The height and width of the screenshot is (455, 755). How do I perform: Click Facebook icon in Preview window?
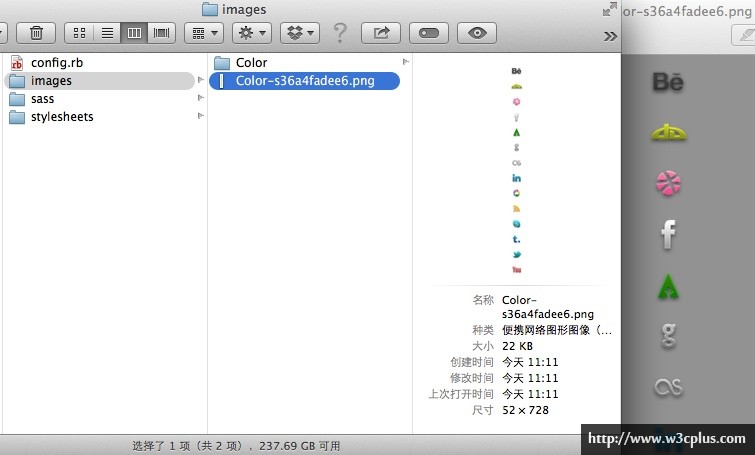(668, 234)
